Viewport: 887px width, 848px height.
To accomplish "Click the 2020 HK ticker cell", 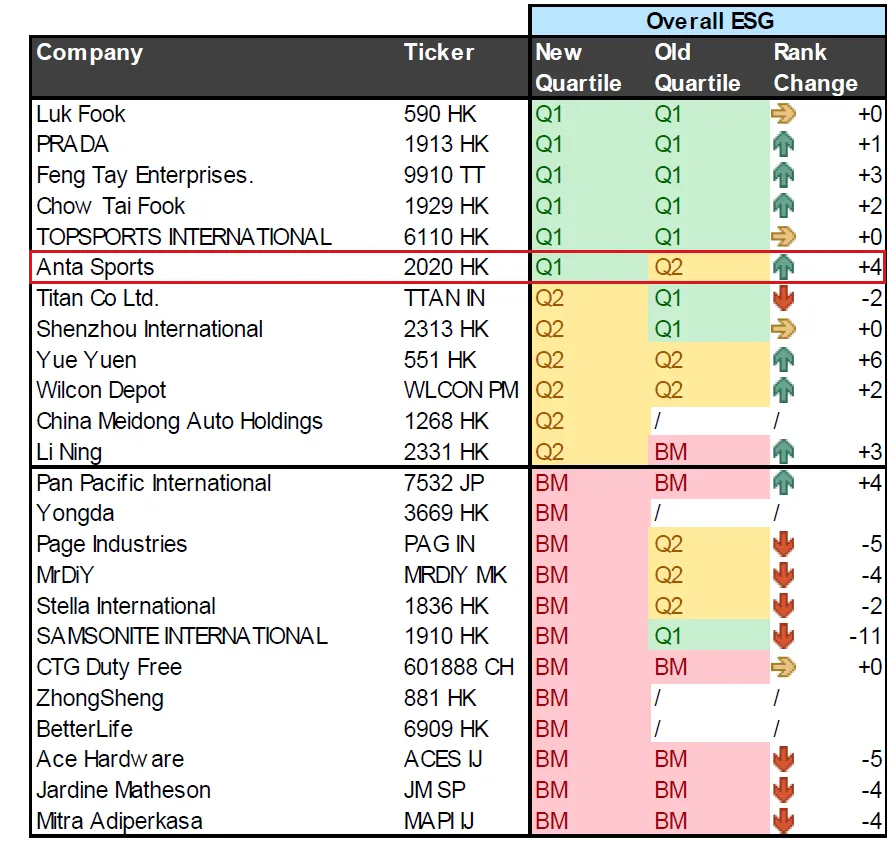I will [446, 268].
